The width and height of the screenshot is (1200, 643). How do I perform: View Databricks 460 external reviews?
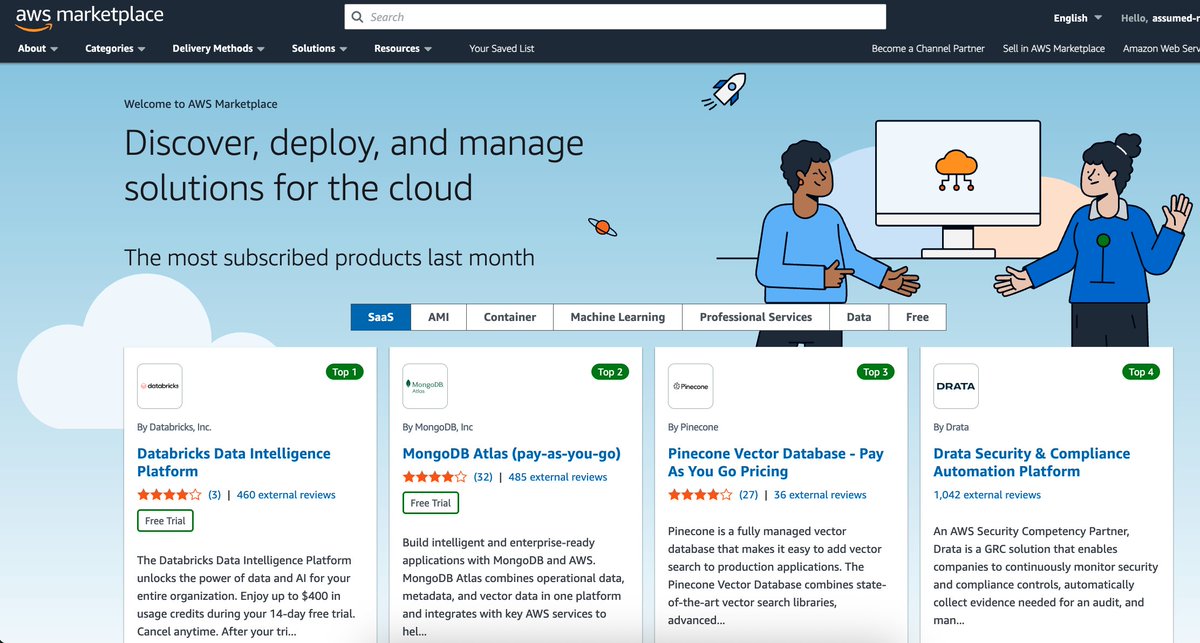286,495
